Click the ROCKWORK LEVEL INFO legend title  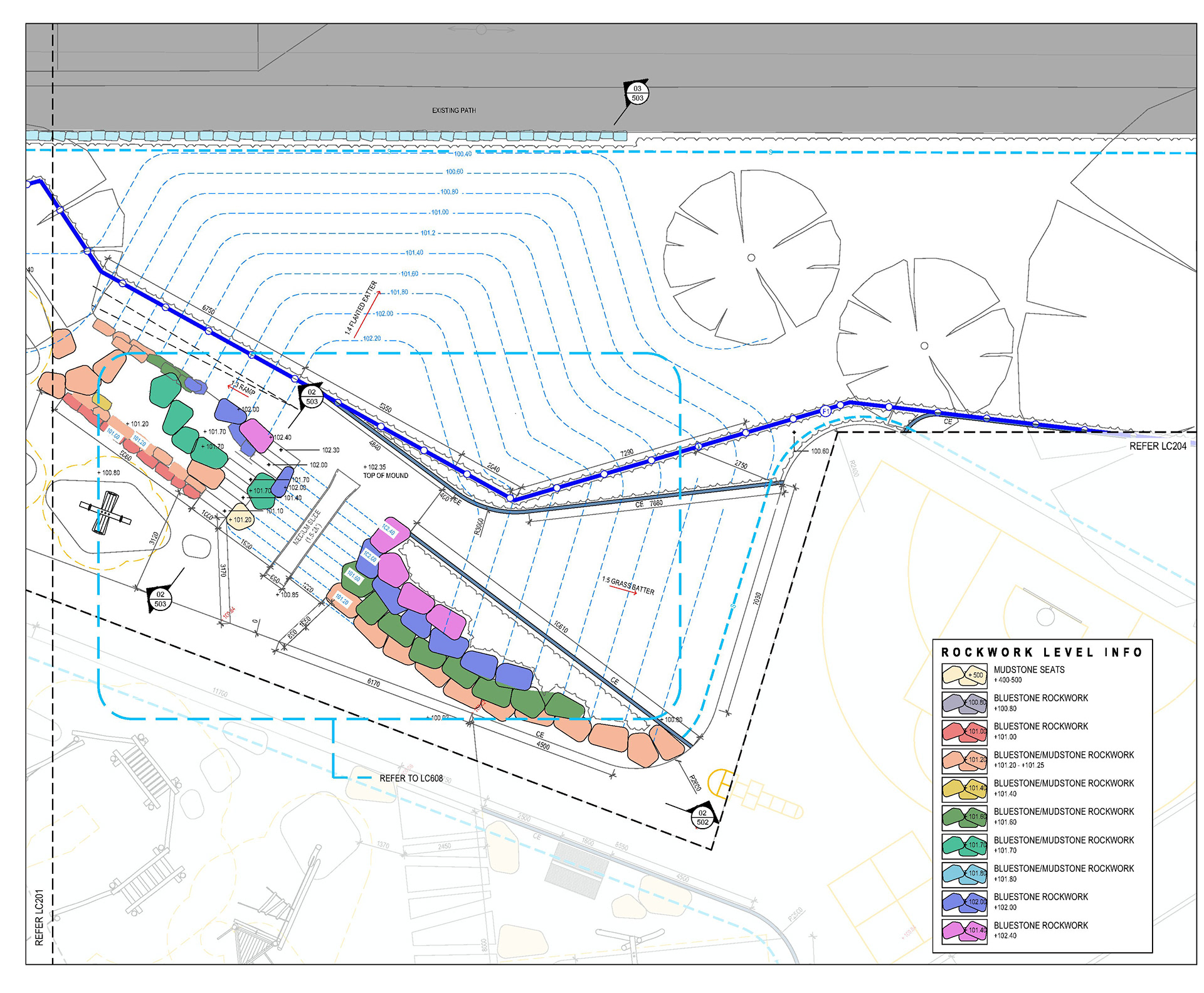1041,652
